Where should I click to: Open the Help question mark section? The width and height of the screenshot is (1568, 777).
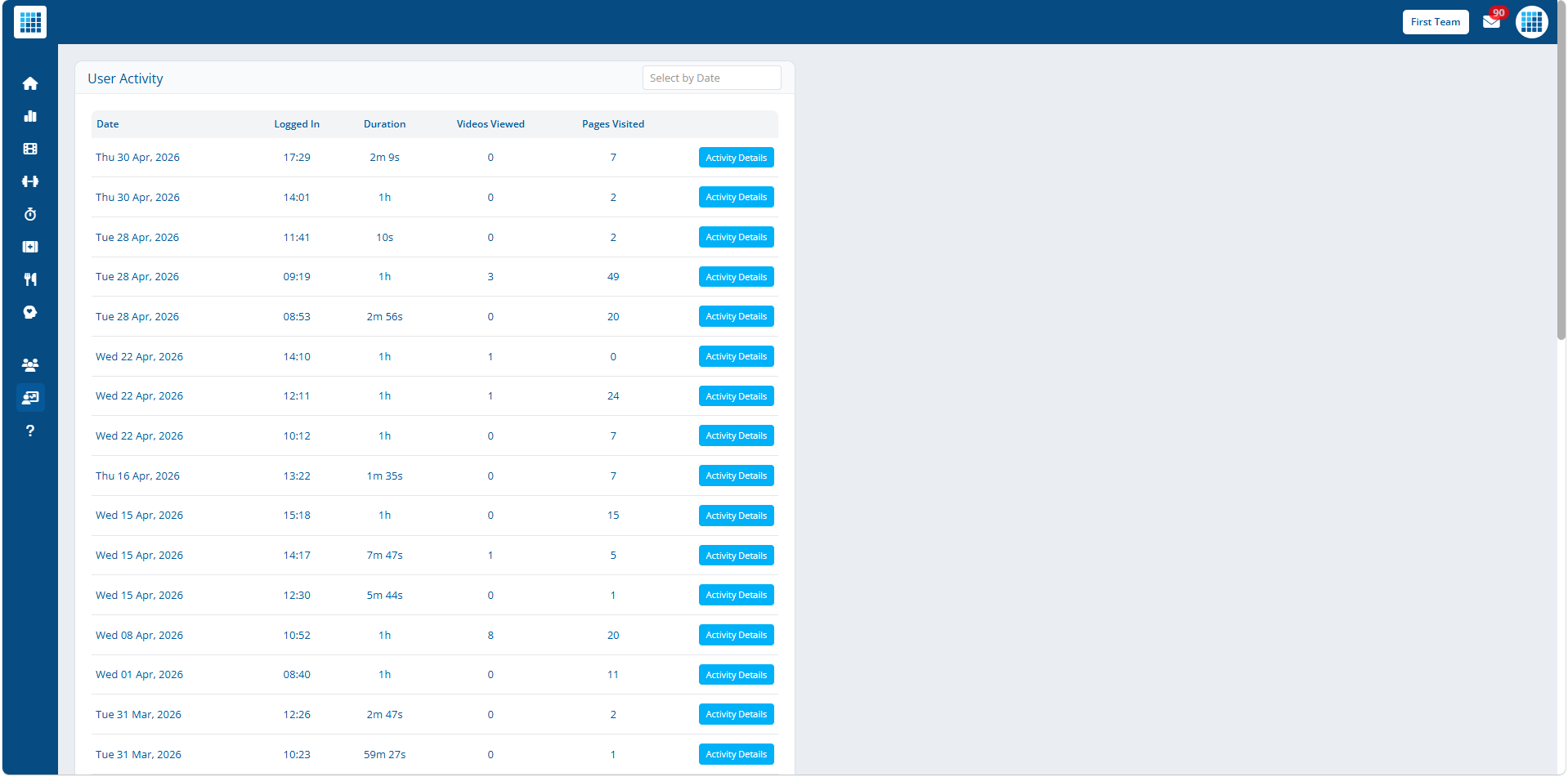pyautogui.click(x=30, y=431)
